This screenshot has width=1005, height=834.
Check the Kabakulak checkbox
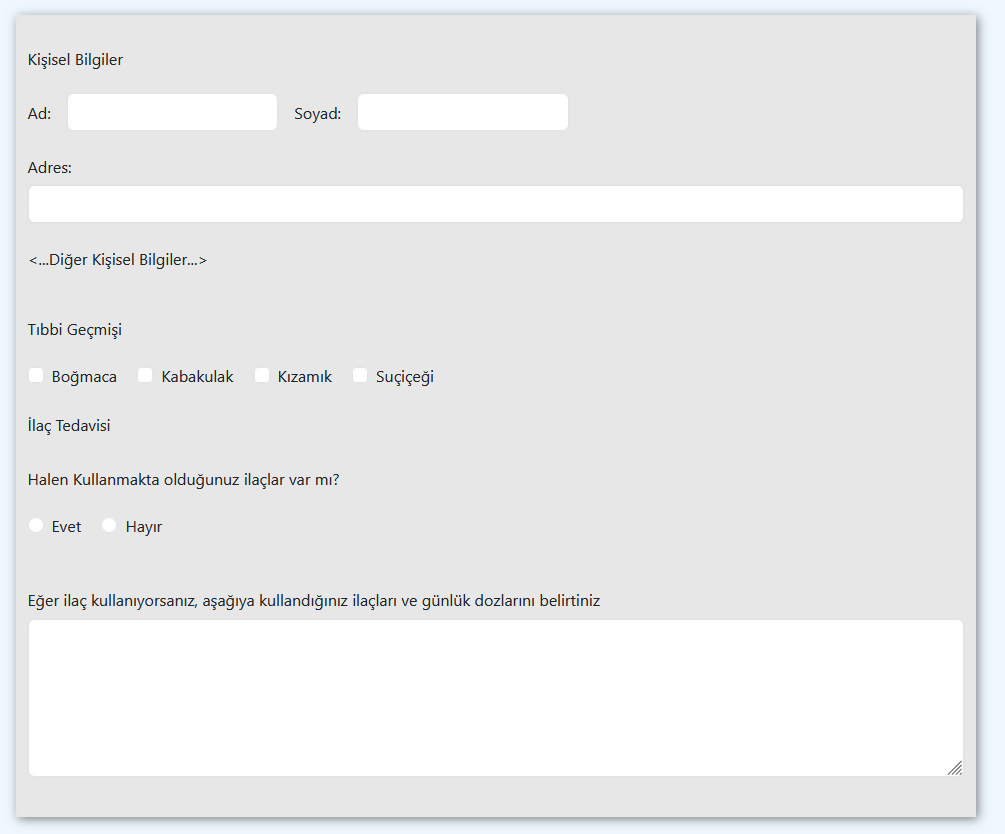pos(144,375)
